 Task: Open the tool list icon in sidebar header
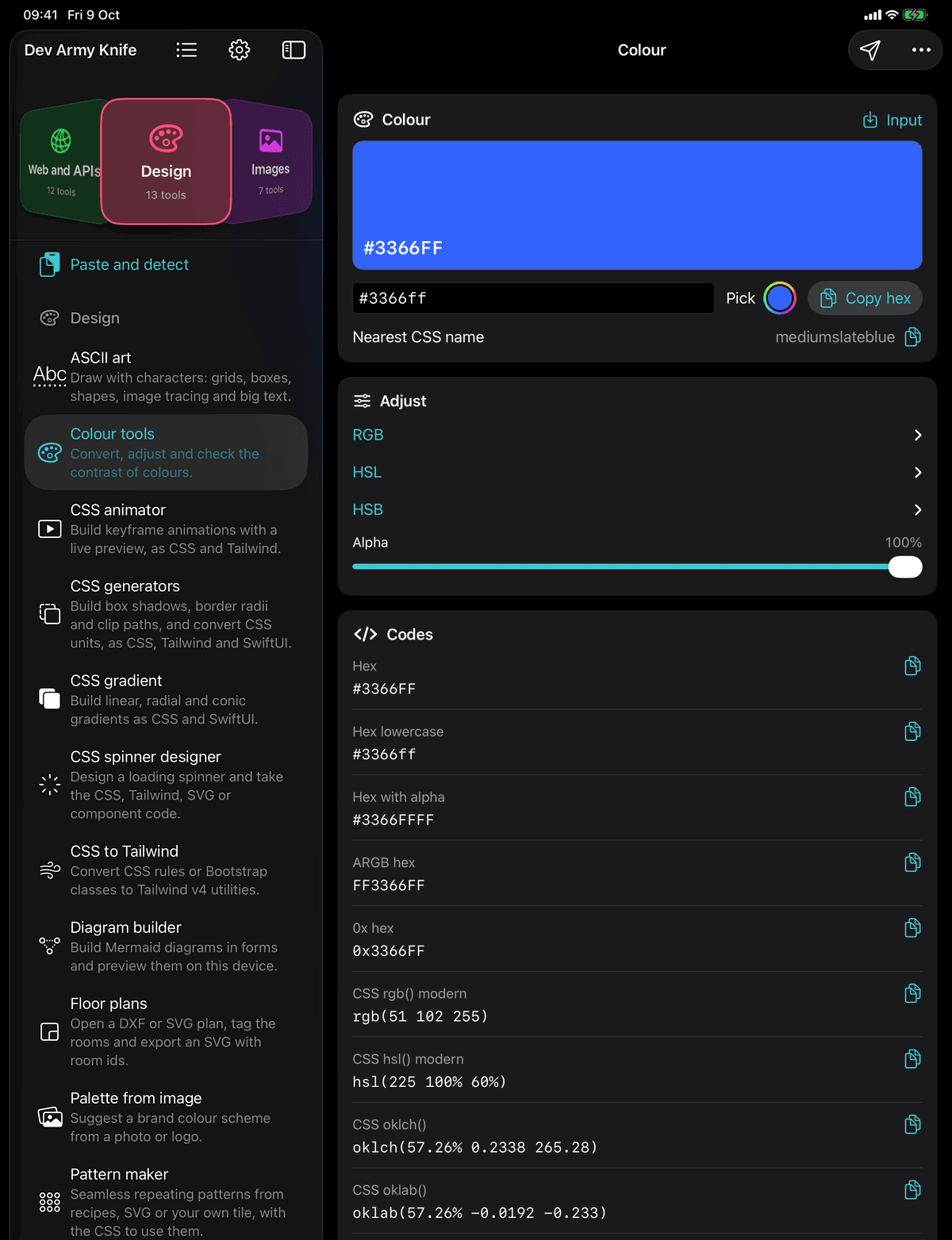pos(186,50)
